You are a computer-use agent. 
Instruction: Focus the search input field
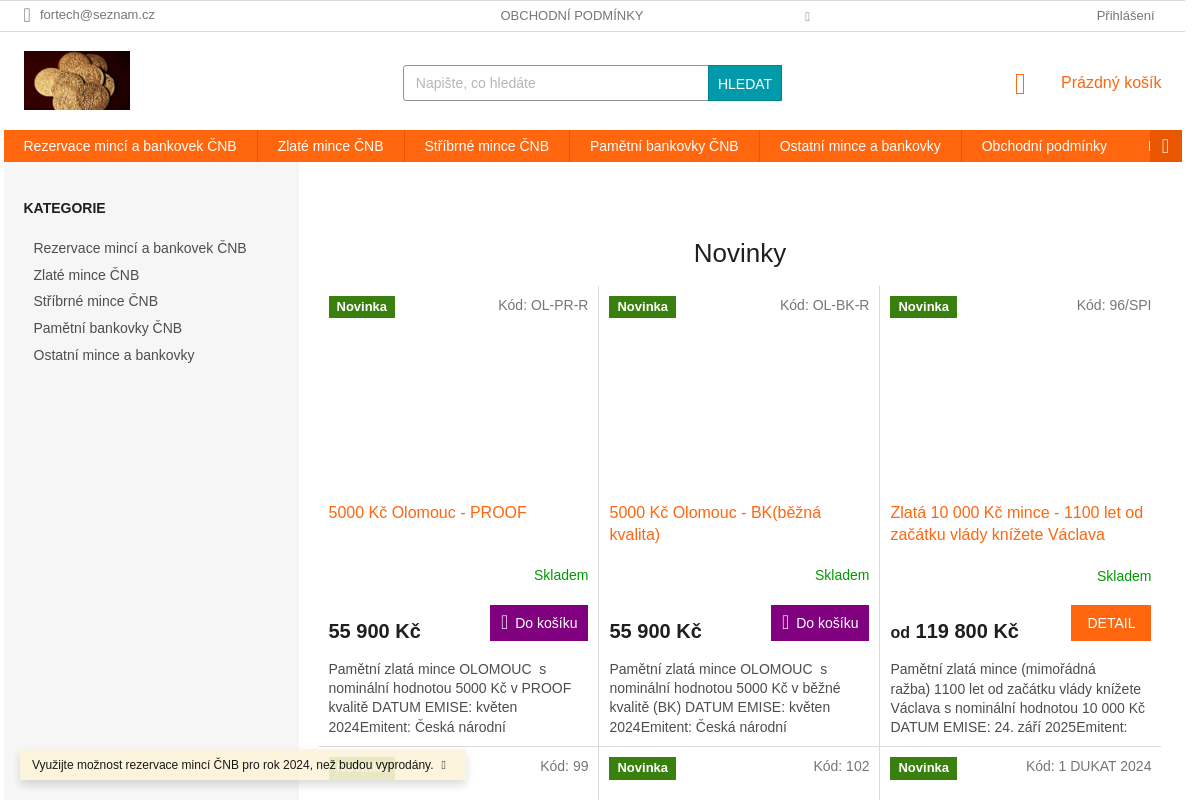coord(555,83)
